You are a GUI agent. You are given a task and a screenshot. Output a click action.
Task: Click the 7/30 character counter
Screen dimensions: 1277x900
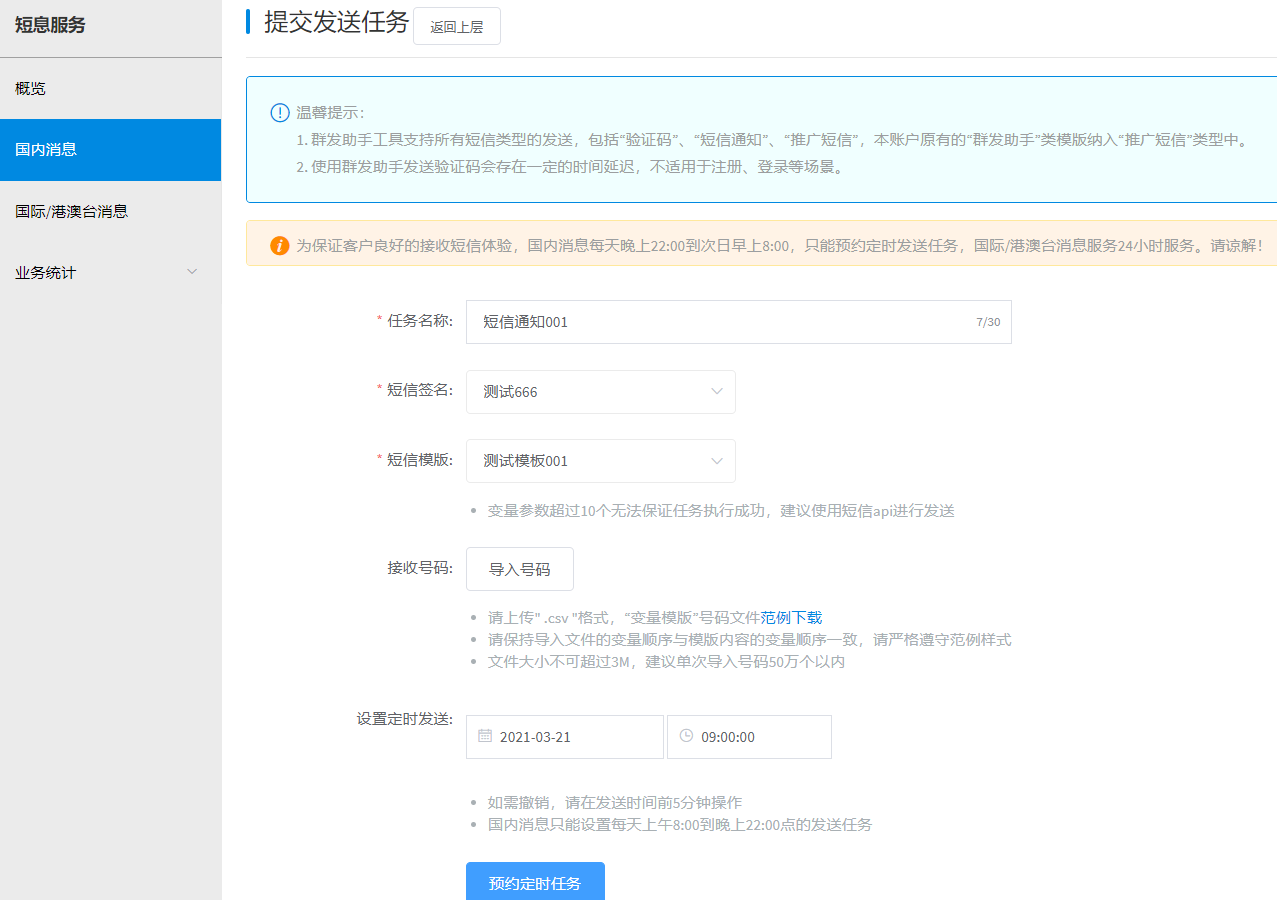pyautogui.click(x=988, y=322)
